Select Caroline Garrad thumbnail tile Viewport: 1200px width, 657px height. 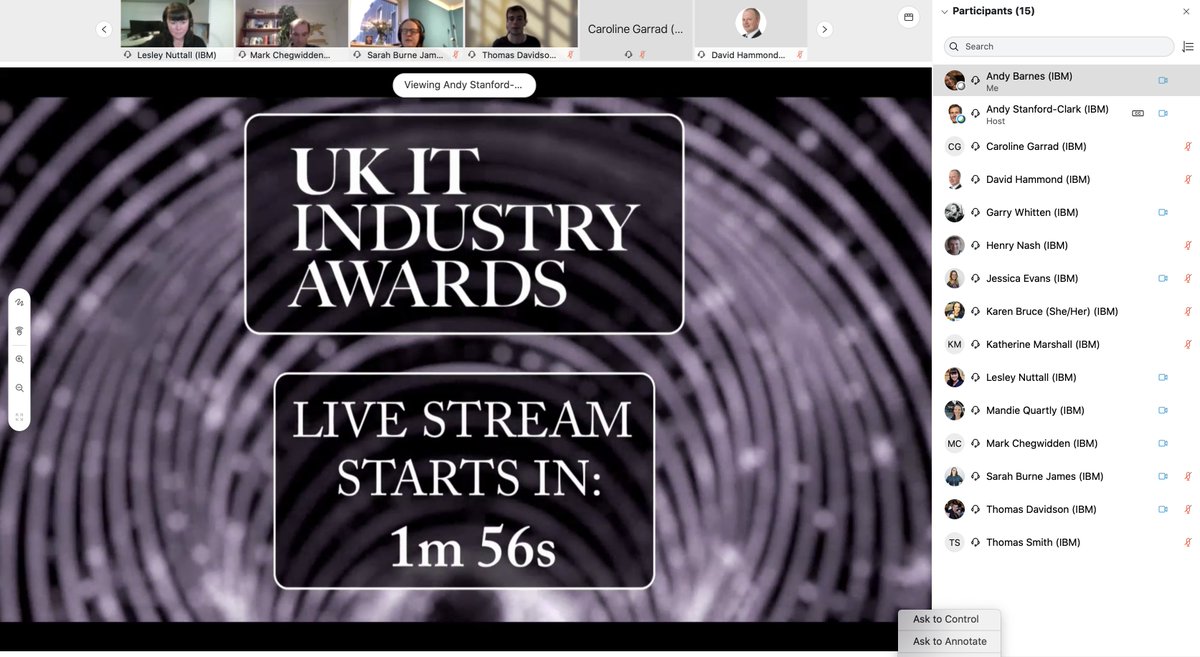(636, 30)
